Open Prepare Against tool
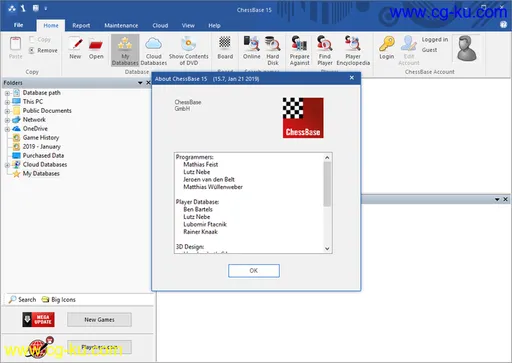The width and height of the screenshot is (512, 363). [299, 50]
